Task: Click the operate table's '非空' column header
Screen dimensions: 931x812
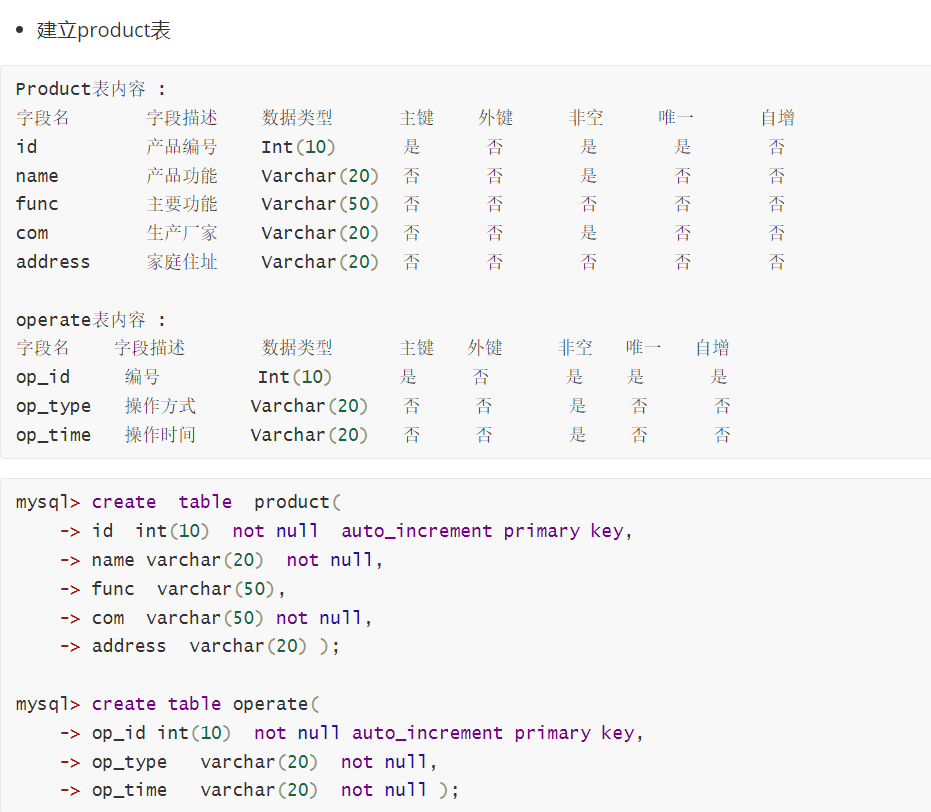Action: pyautogui.click(x=575, y=348)
